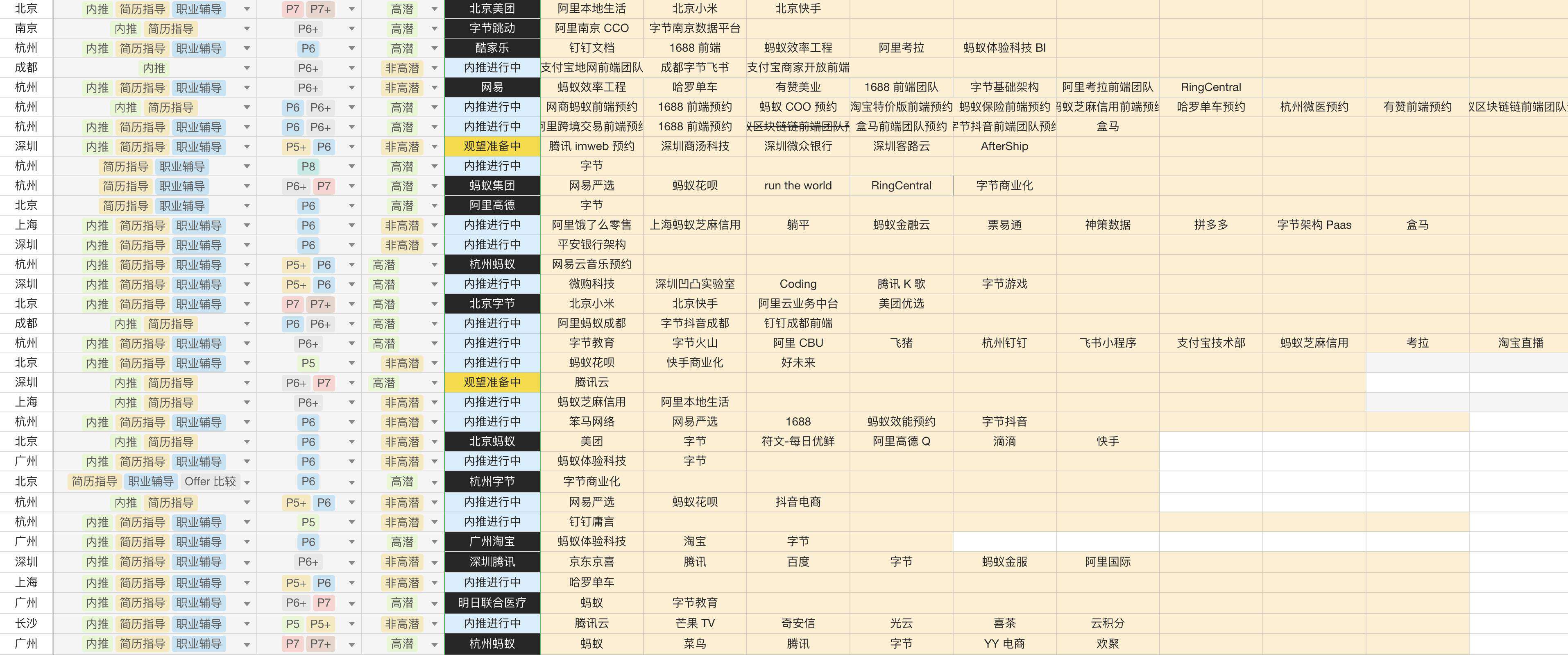This screenshot has height=655, width=1568.
Task: Select the 广州淘宝 status cell
Action: [x=492, y=541]
